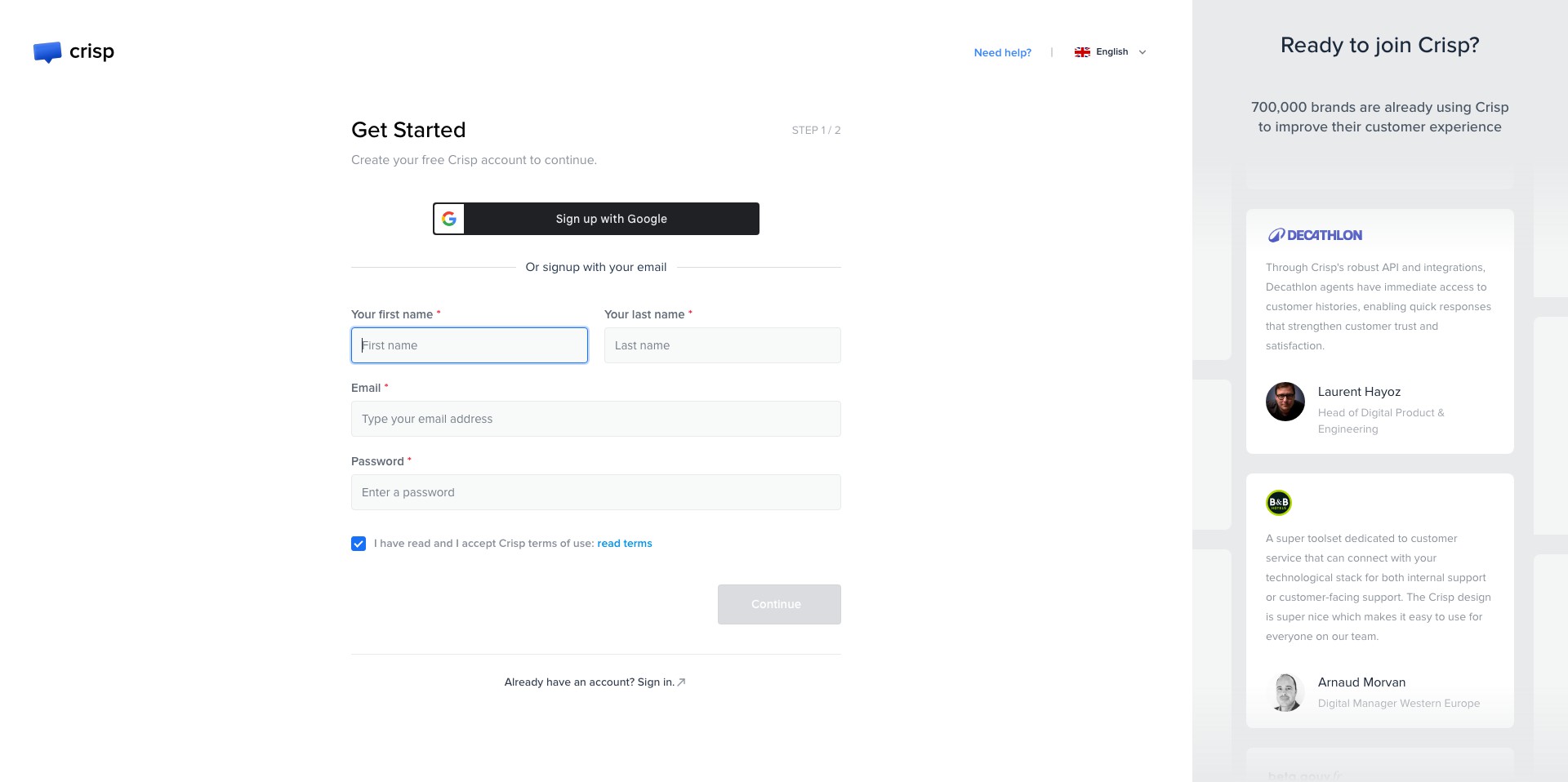Viewport: 1568px width, 782px height.
Task: Click 'Digital Manager Western Europe' title
Action: tap(1399, 704)
